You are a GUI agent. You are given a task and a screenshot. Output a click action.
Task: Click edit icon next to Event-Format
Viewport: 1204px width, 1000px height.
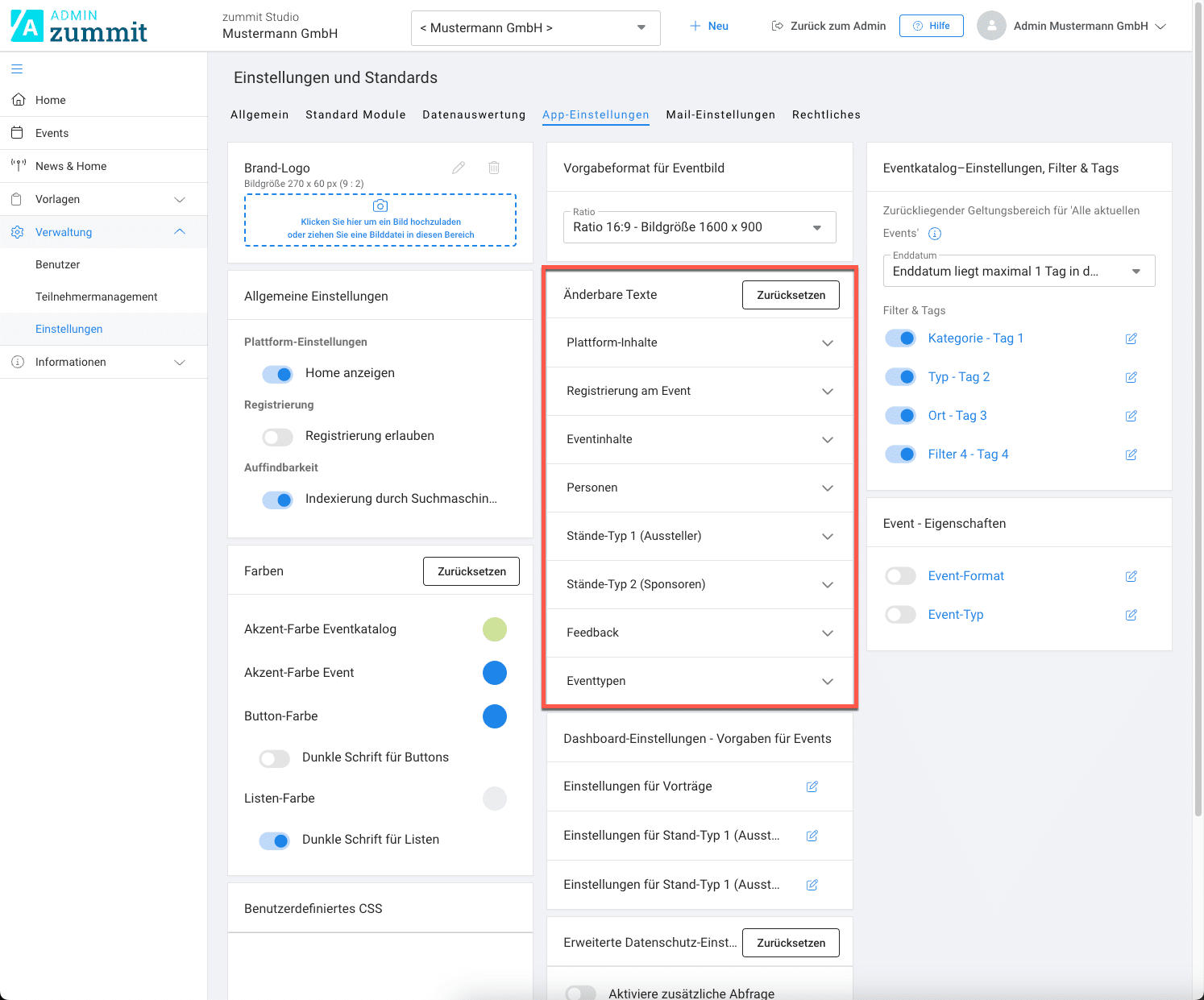tap(1131, 576)
